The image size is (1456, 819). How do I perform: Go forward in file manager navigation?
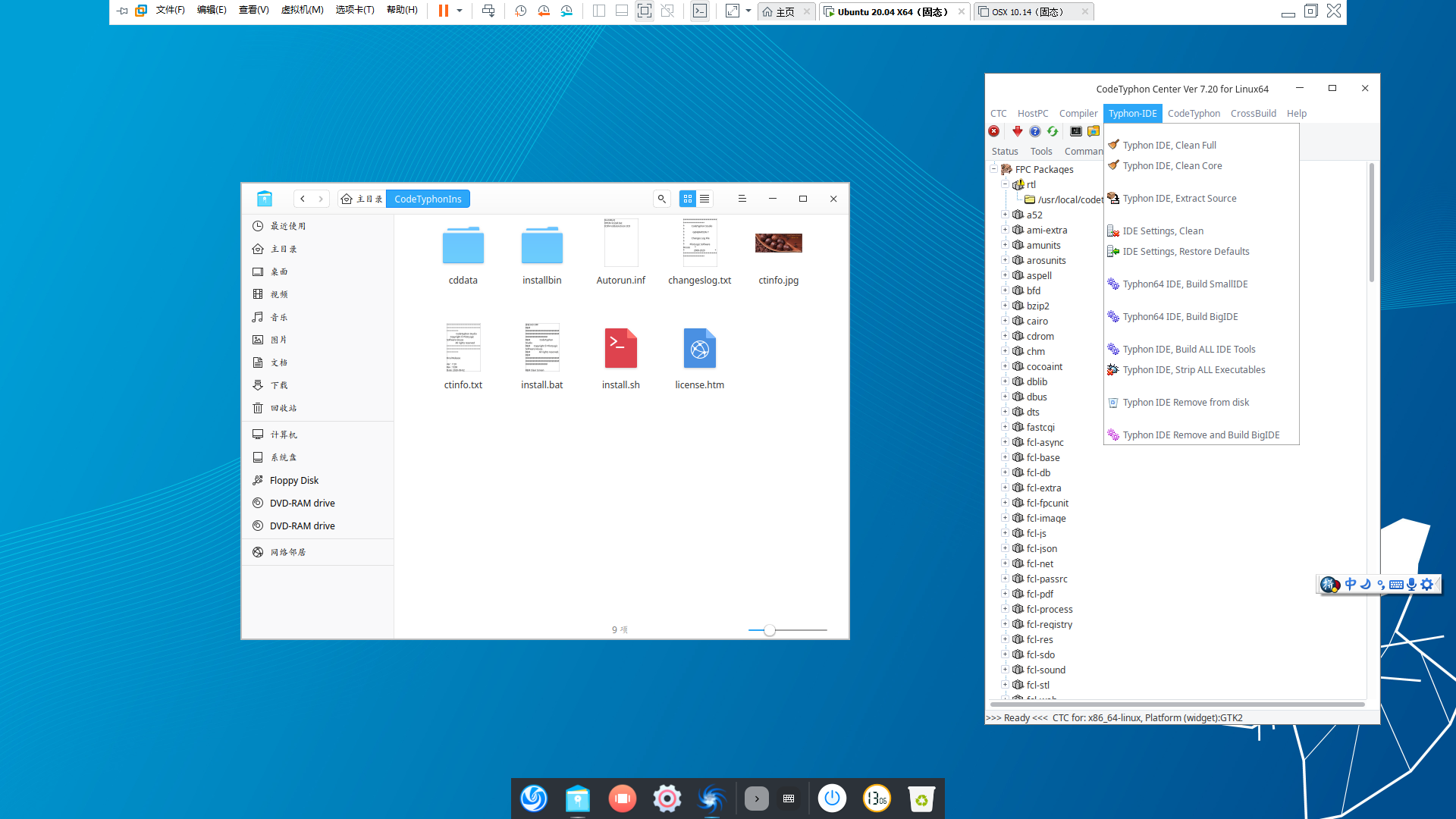pos(321,199)
